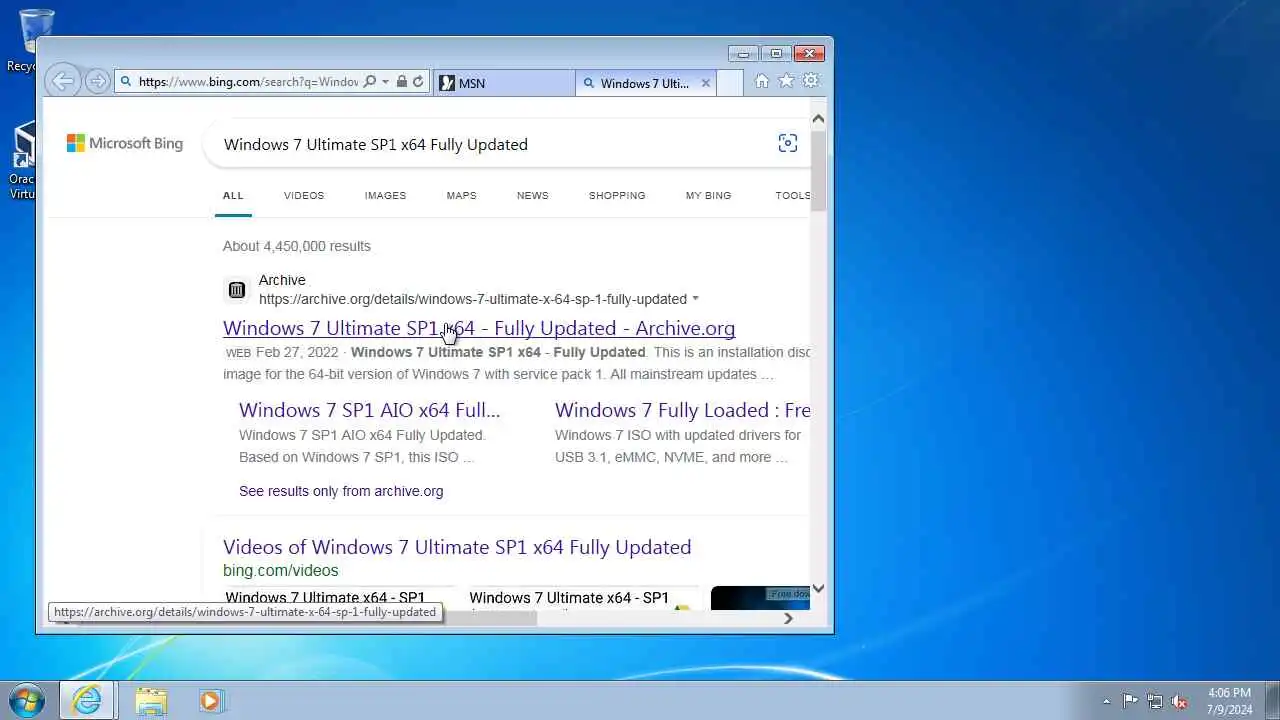Image resolution: width=1280 pixels, height=720 pixels.
Task: Switch to the MAPS search tab
Action: [461, 195]
